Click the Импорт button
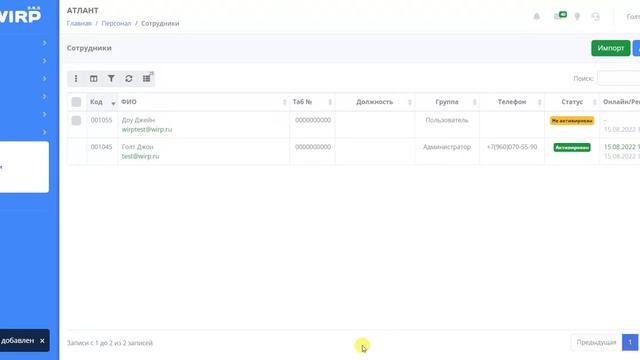Viewport: 640px width, 360px height. [x=611, y=48]
